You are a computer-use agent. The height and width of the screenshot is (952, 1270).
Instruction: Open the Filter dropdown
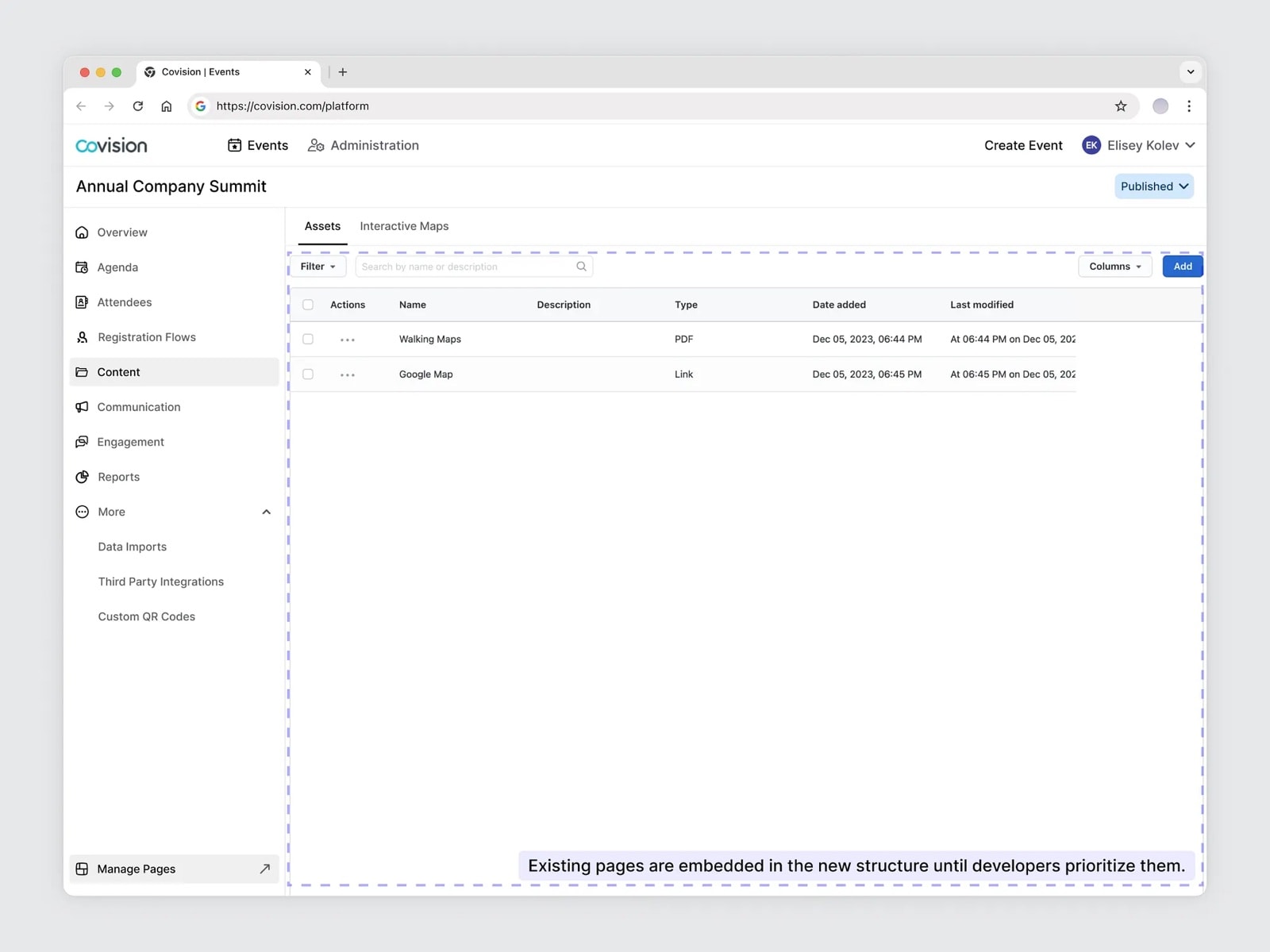318,267
